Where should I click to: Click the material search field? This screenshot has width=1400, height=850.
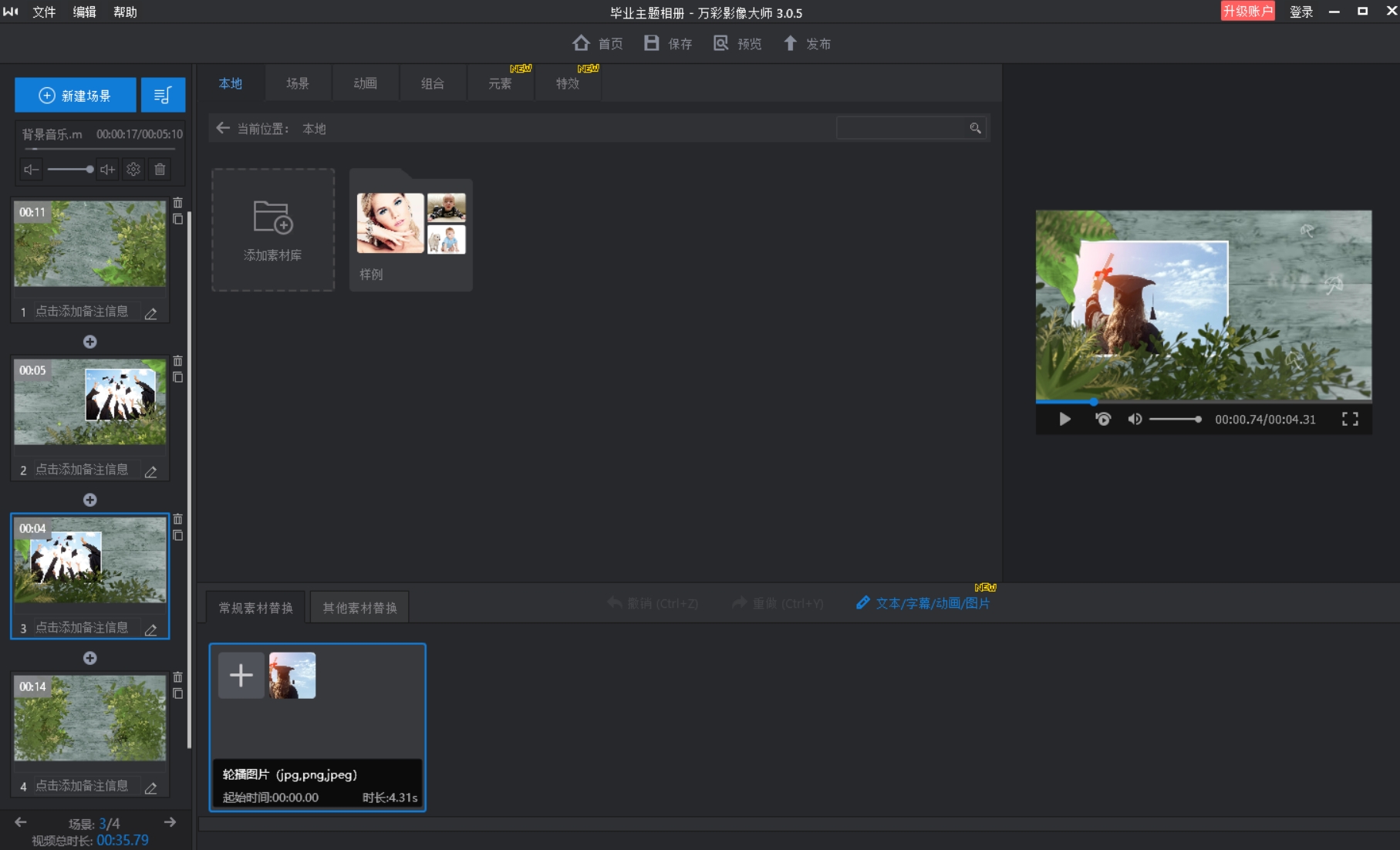tap(902, 128)
